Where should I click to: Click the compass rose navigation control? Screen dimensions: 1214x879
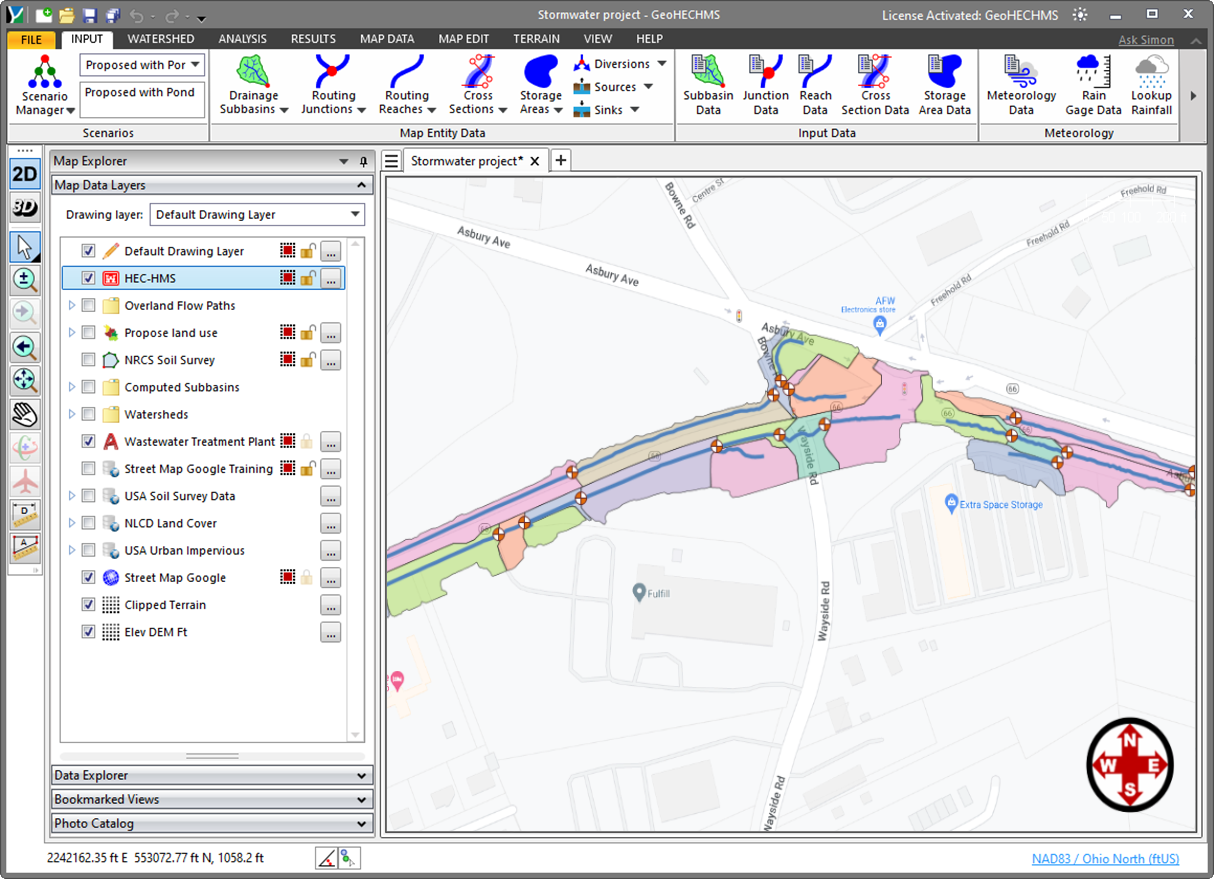point(1130,766)
